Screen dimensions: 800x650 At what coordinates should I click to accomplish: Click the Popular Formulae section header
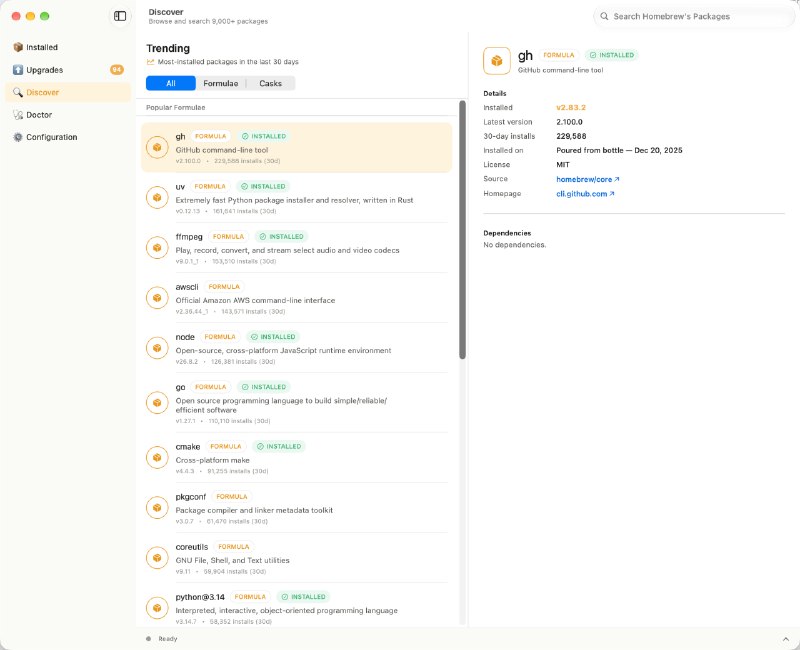pos(176,108)
